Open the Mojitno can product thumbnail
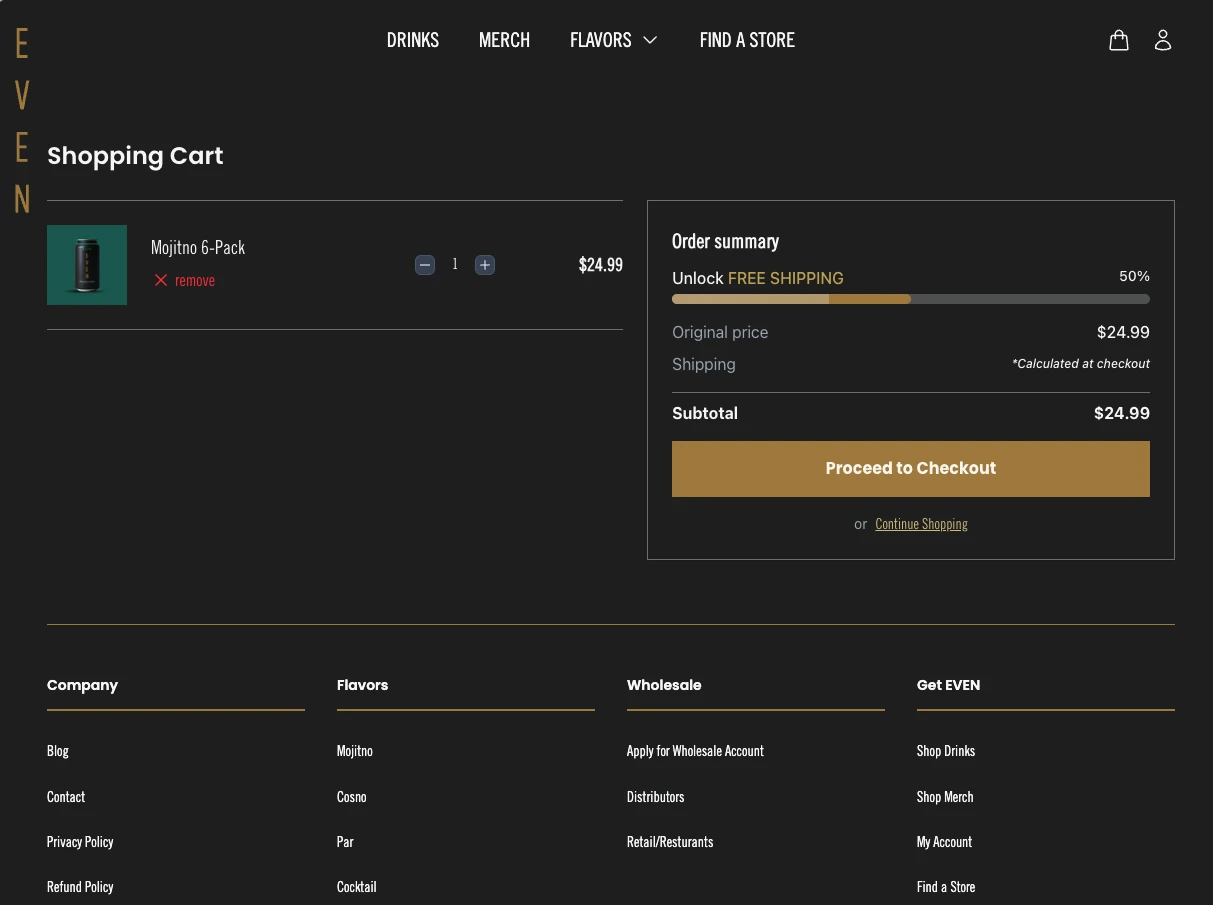Viewport: 1213px width, 905px height. 87,265
